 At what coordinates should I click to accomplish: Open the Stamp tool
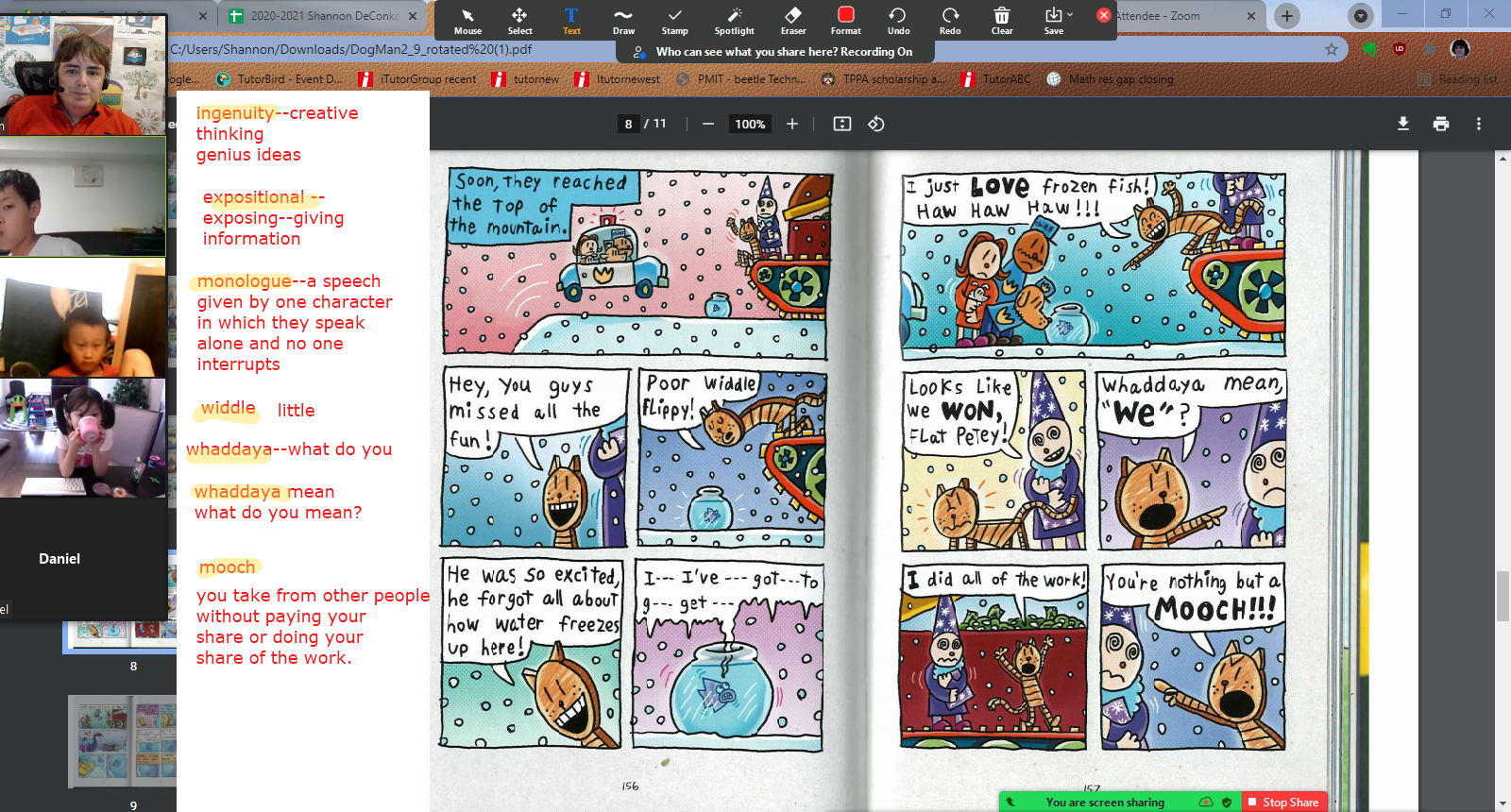tap(674, 21)
